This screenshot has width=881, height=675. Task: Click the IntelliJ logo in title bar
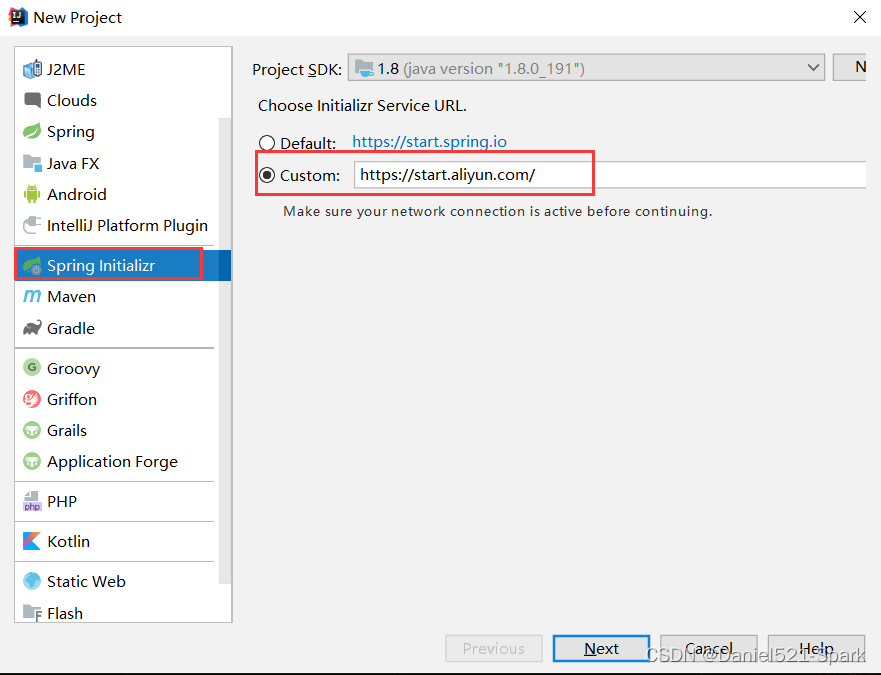18,17
